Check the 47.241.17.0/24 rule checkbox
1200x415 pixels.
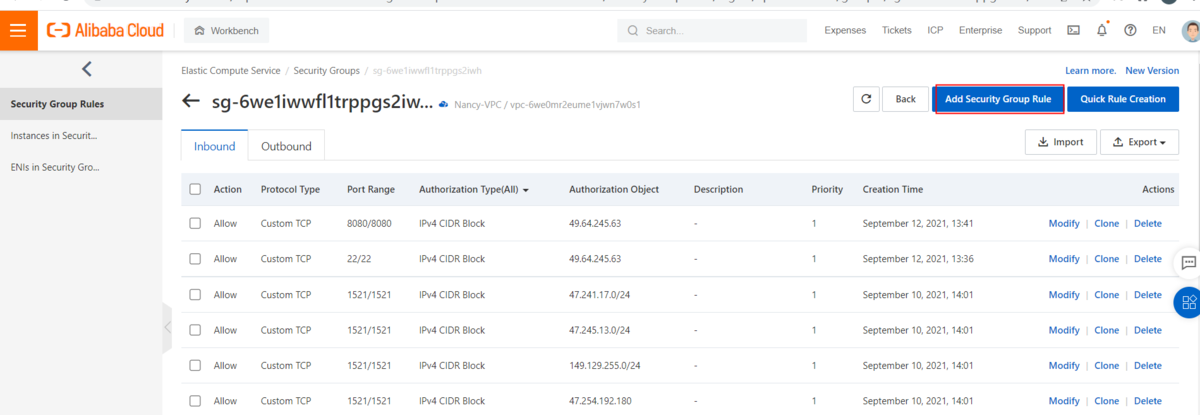coord(195,295)
